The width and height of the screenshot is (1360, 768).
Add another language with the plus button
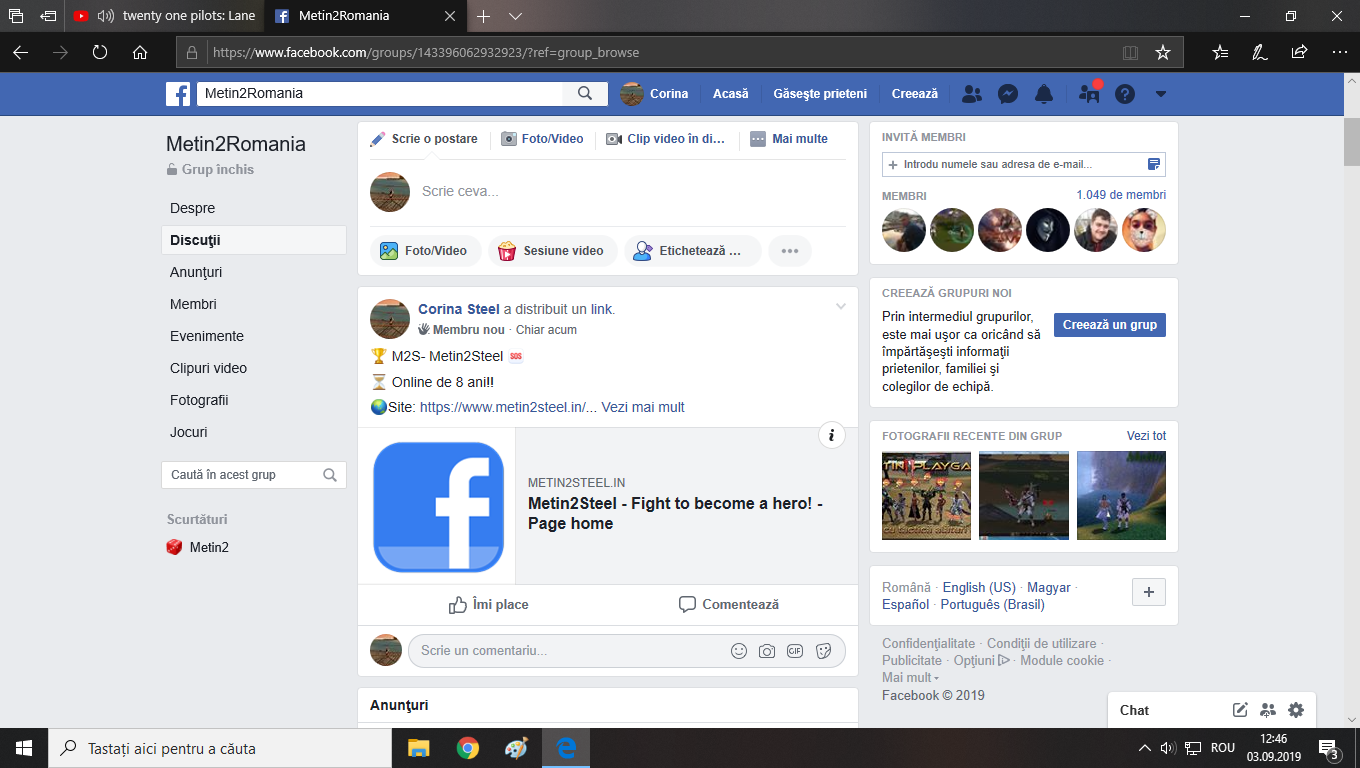[1148, 592]
